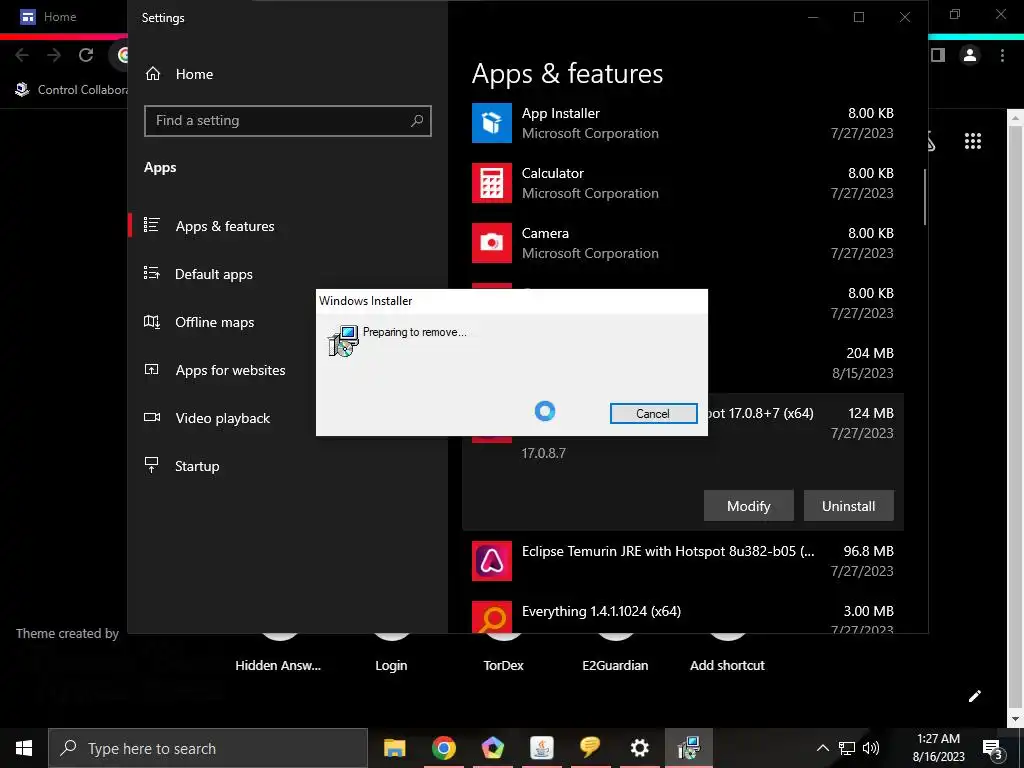Select the App Installer app icon
The height and width of the screenshot is (768, 1024).
492,123
